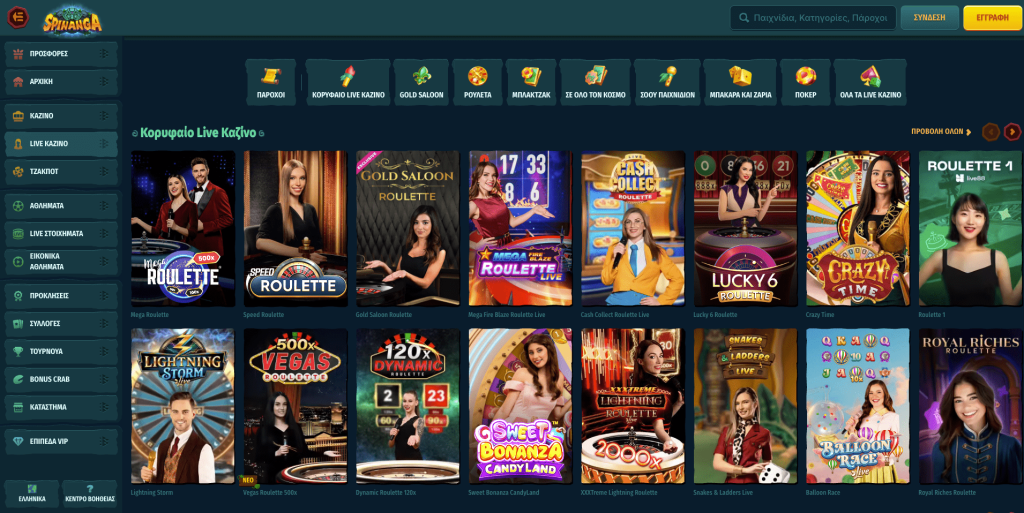Launch Mega Fire Blaze Roulette Live
The width and height of the screenshot is (1024, 513).
point(520,228)
